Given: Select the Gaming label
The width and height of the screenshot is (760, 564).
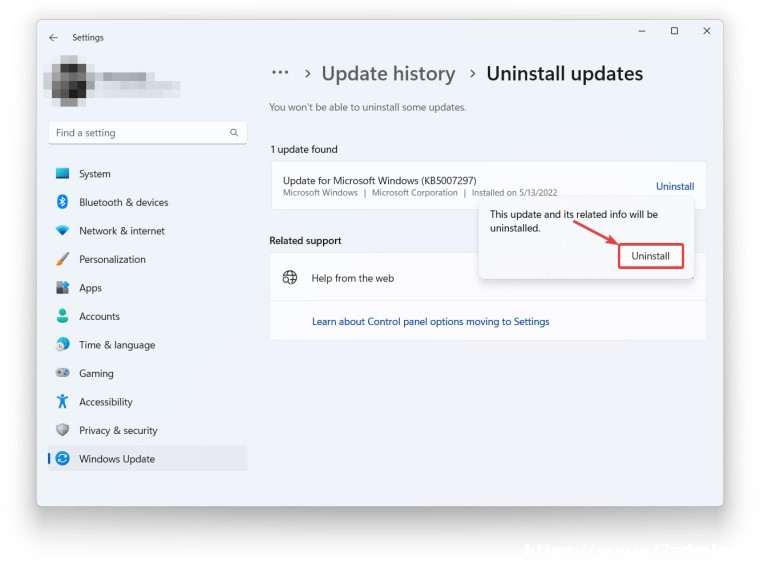Looking at the screenshot, I should [96, 373].
